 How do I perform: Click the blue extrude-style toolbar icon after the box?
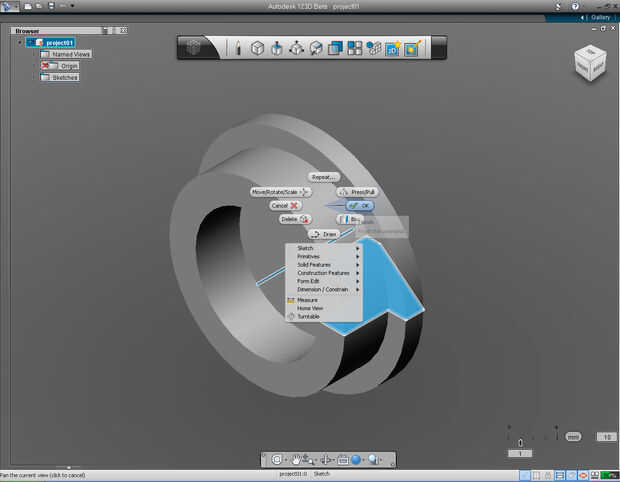point(277,48)
